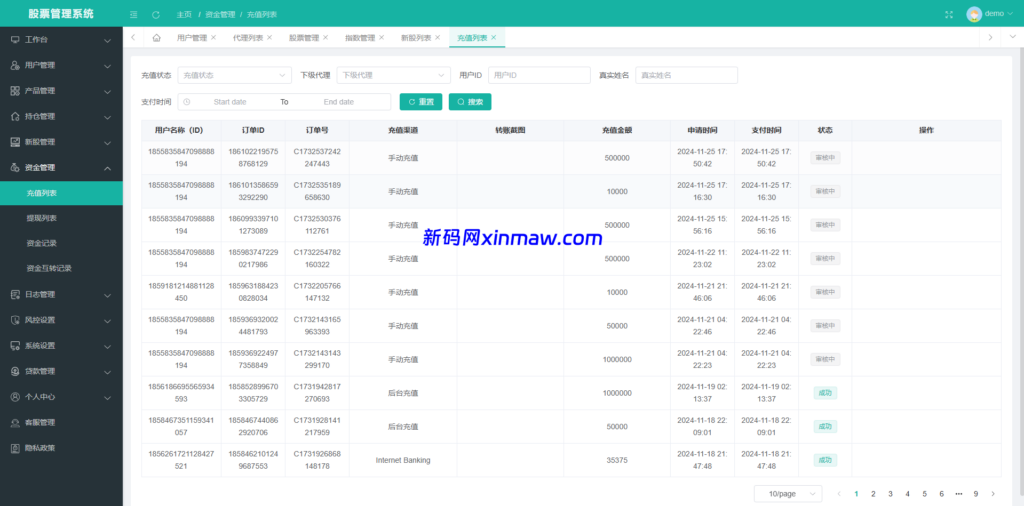
Task: Go to page 2 in pagination
Action: click(873, 494)
